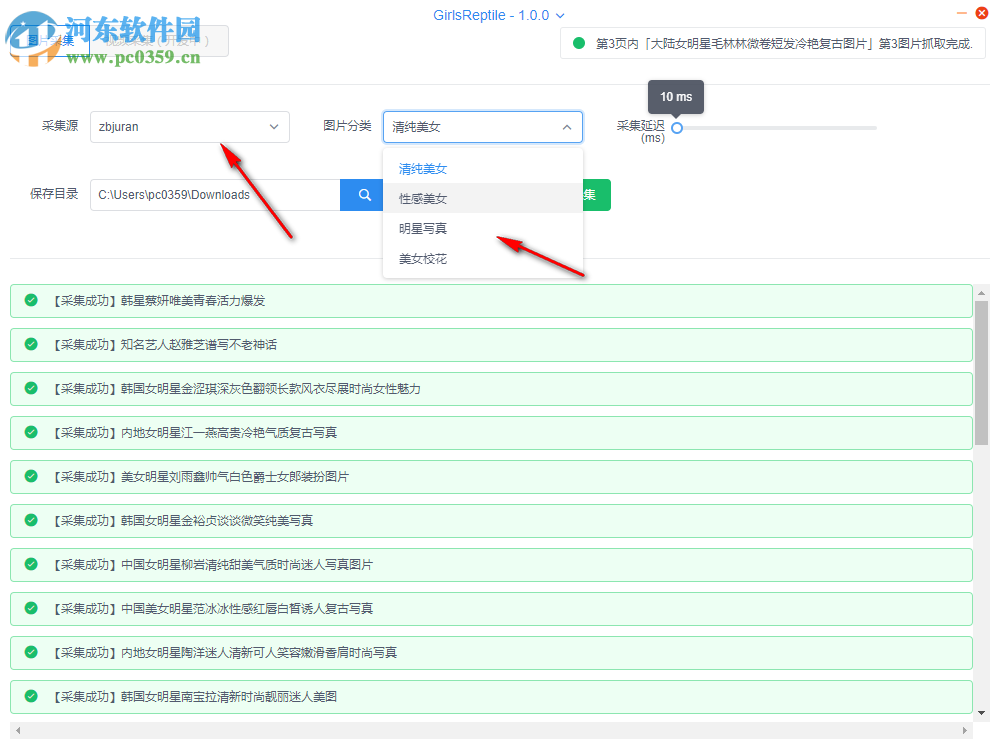Select log row 韩国女明星金裕贞淡淡微笑
1000x750 pixels.
point(491,521)
